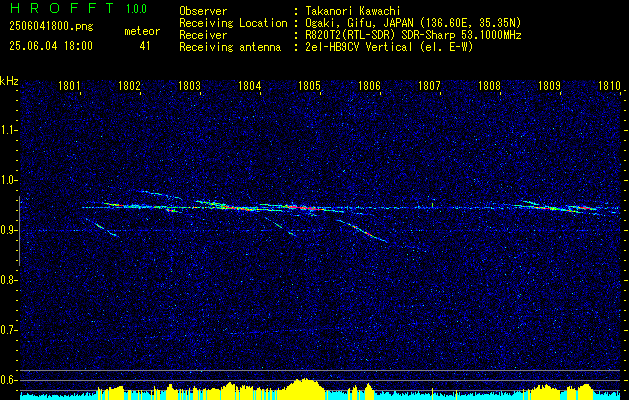
Task: Click the 1.0 kHz frequency axis label
Action: click(8, 180)
